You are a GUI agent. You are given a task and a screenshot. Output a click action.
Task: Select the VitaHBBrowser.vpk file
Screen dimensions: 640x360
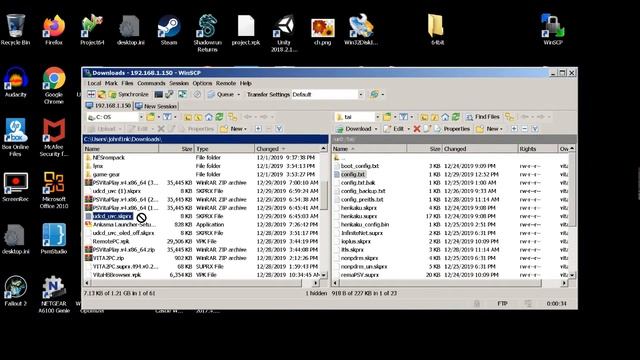(x=116, y=275)
